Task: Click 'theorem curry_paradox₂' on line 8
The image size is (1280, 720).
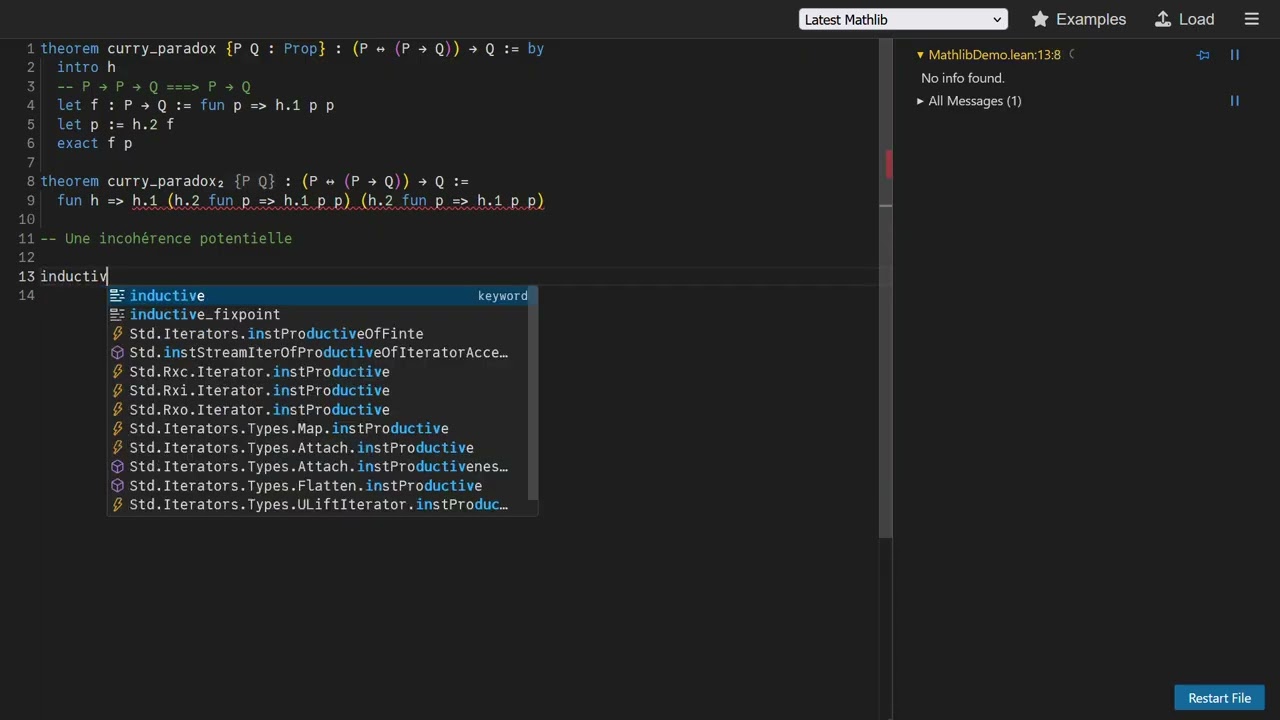Action: (x=132, y=182)
